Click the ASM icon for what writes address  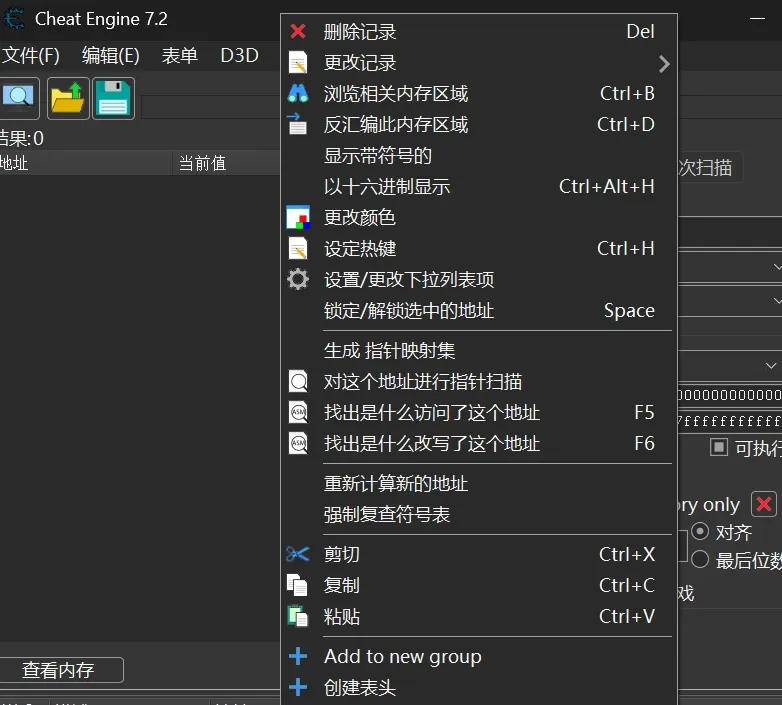coord(298,443)
